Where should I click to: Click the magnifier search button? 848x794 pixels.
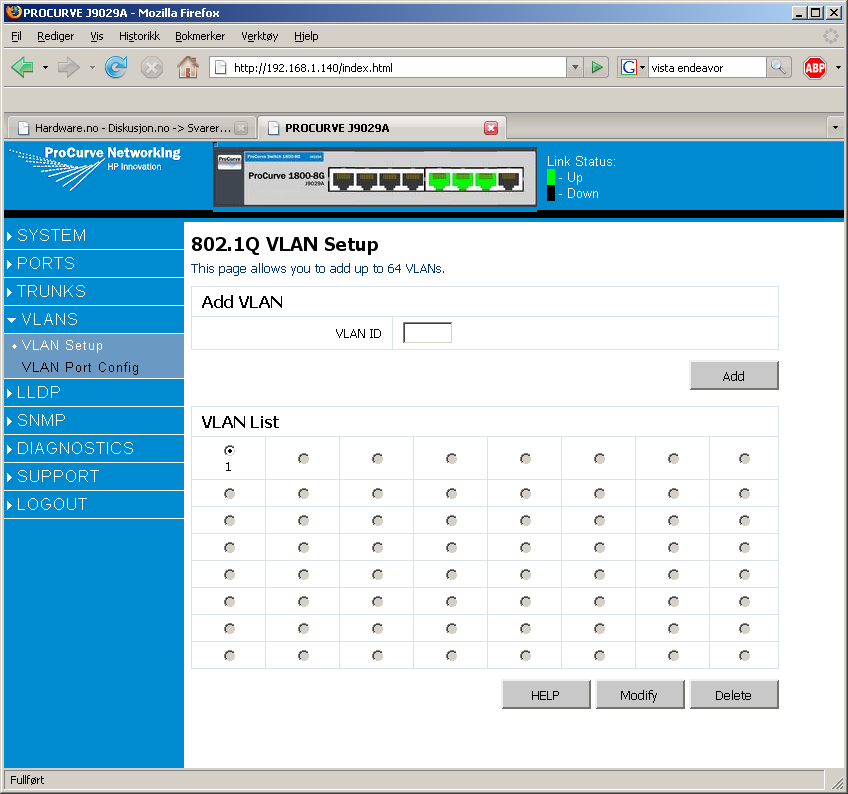pyautogui.click(x=779, y=68)
